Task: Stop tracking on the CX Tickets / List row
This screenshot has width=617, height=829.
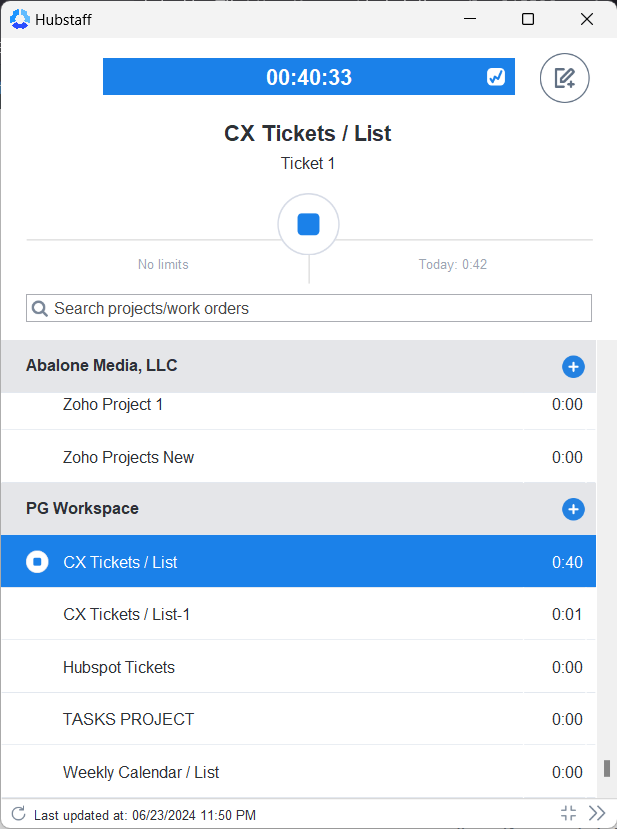Action: [x=37, y=561]
